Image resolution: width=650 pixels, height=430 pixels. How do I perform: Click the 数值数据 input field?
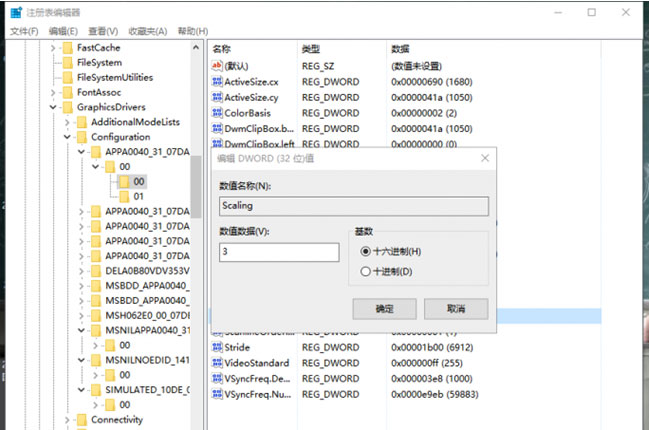click(279, 252)
